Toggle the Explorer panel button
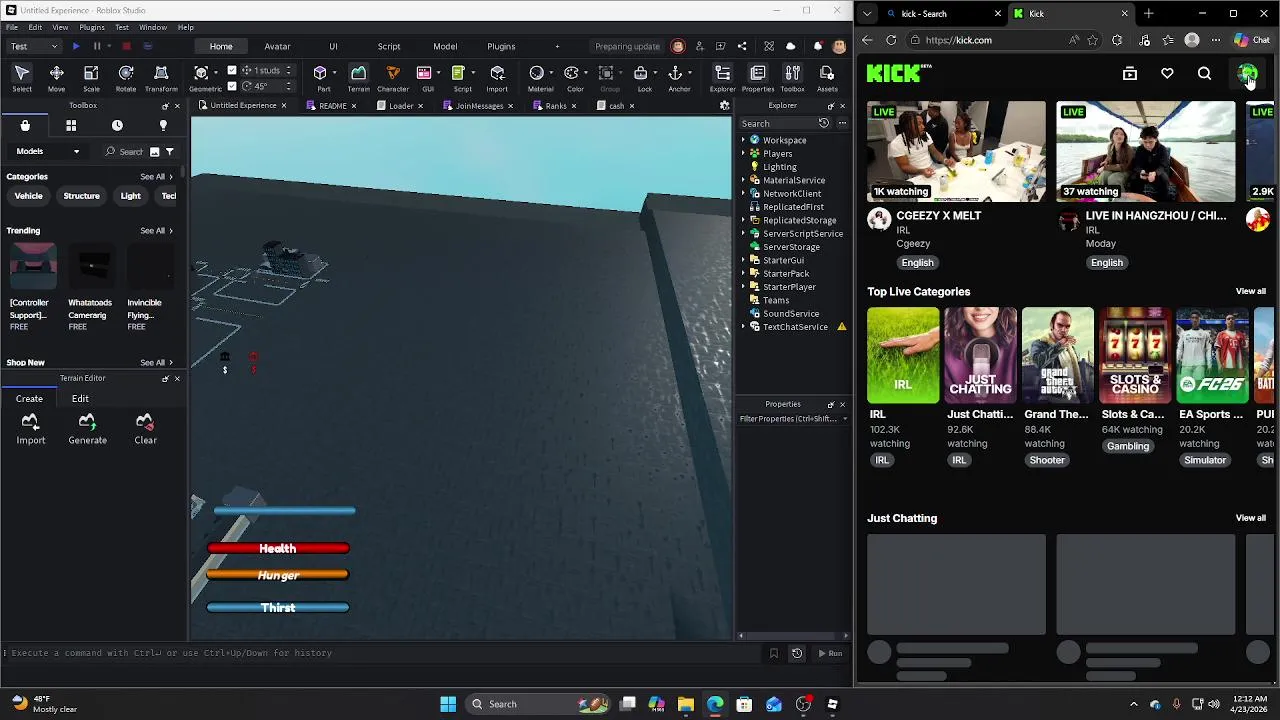 pyautogui.click(x=722, y=77)
